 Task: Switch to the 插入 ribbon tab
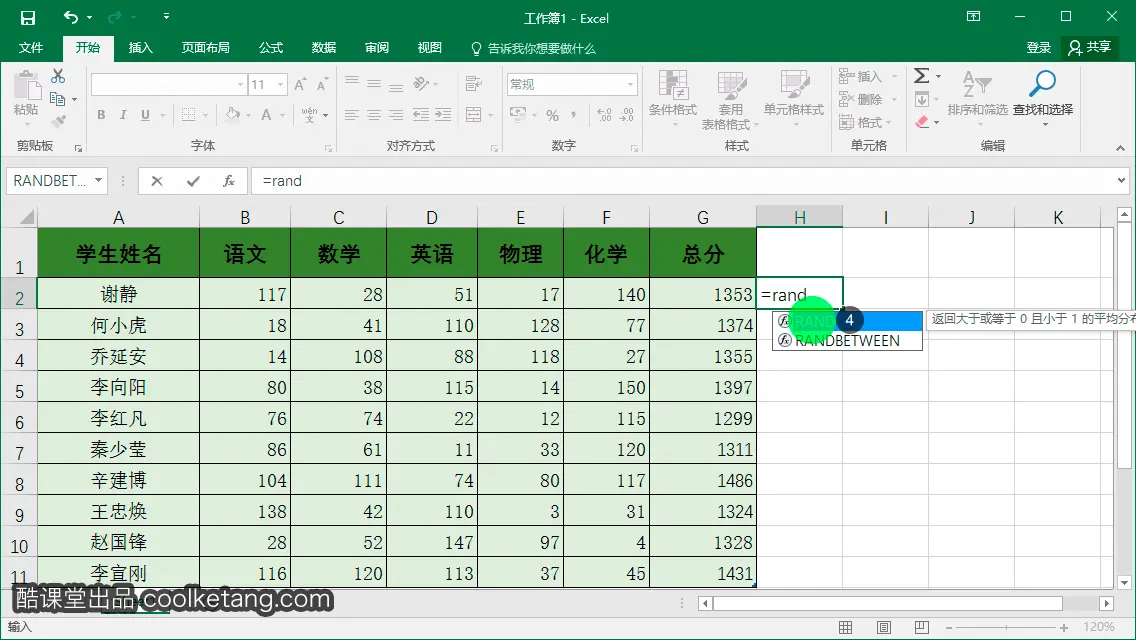coord(141,48)
